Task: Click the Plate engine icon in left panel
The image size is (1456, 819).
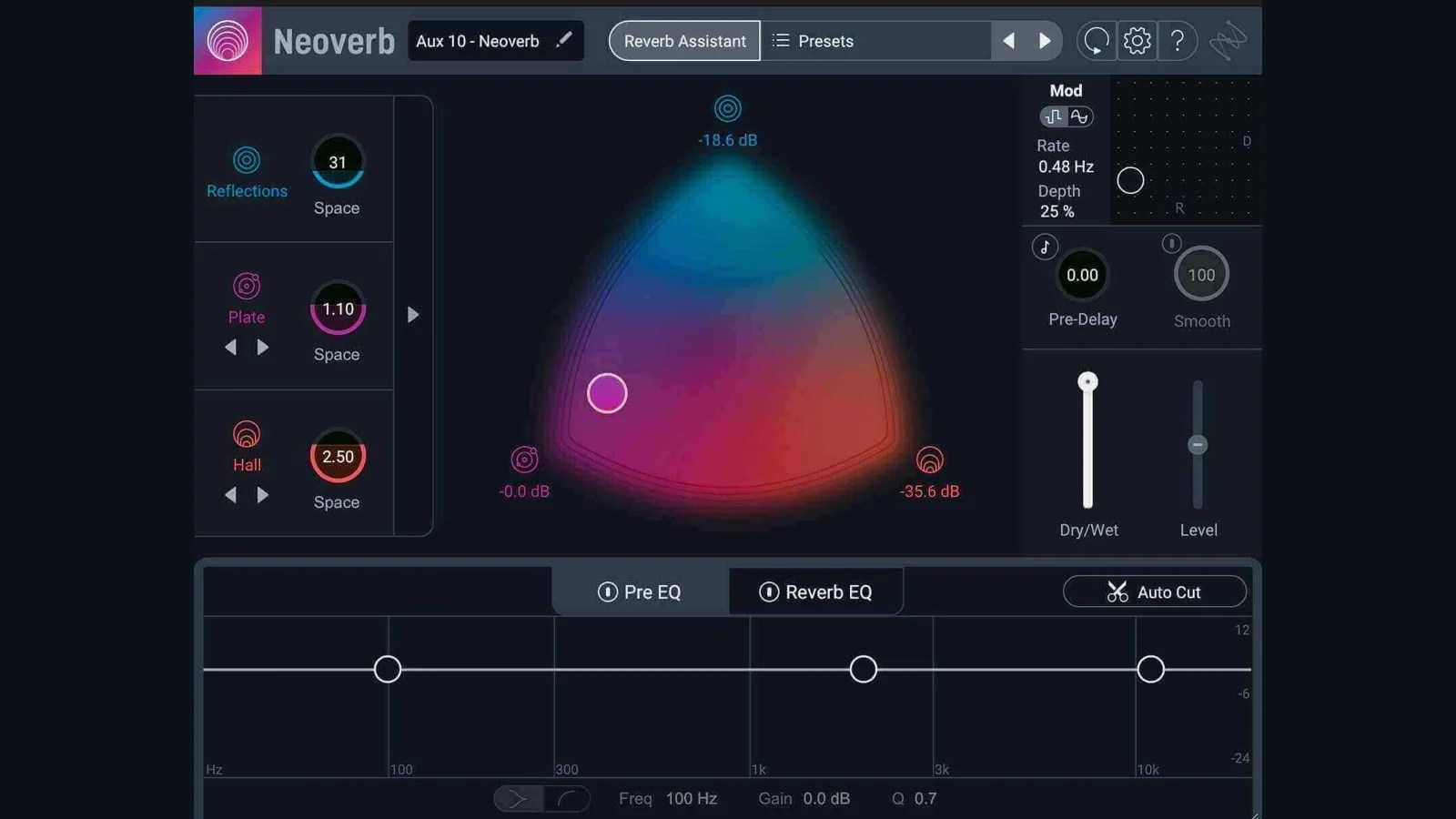Action: click(x=247, y=286)
